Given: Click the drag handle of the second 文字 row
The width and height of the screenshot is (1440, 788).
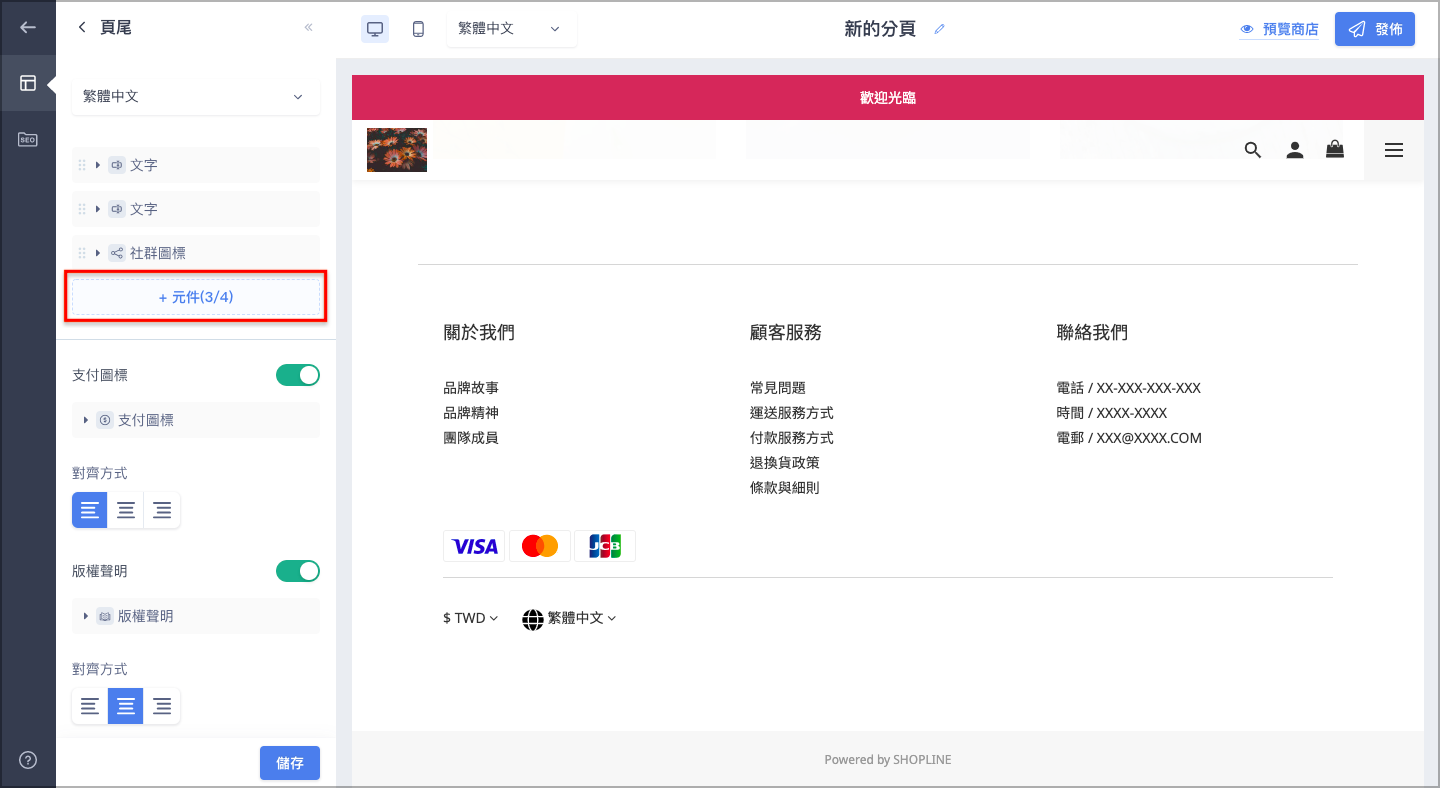Looking at the screenshot, I should tap(82, 209).
